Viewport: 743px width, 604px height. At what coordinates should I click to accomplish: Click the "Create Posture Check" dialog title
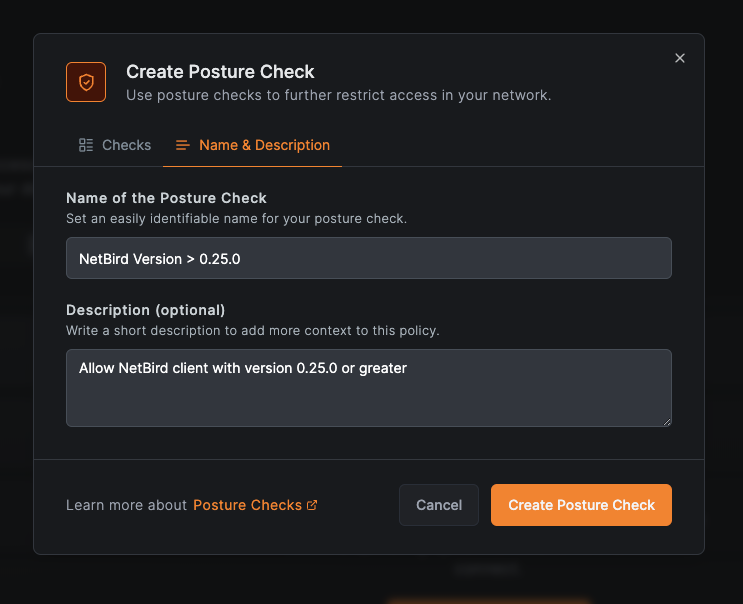(220, 72)
